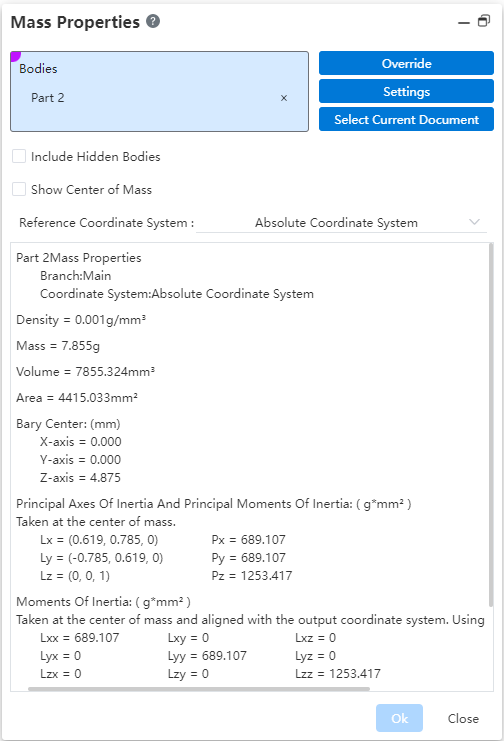Remove Part 2 using the x icon
This screenshot has height=741, width=504.
click(x=284, y=98)
